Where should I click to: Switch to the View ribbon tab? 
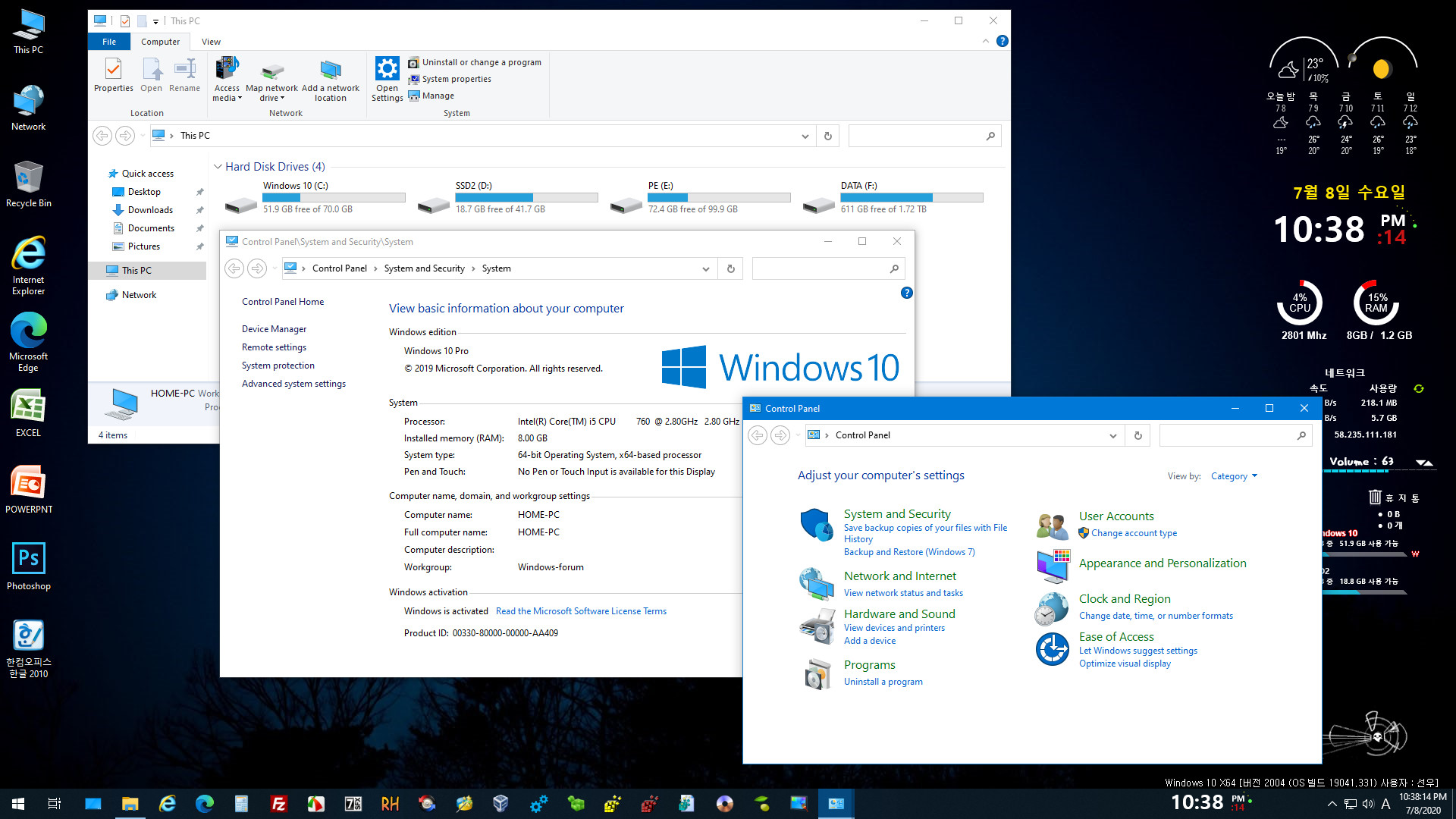(211, 42)
